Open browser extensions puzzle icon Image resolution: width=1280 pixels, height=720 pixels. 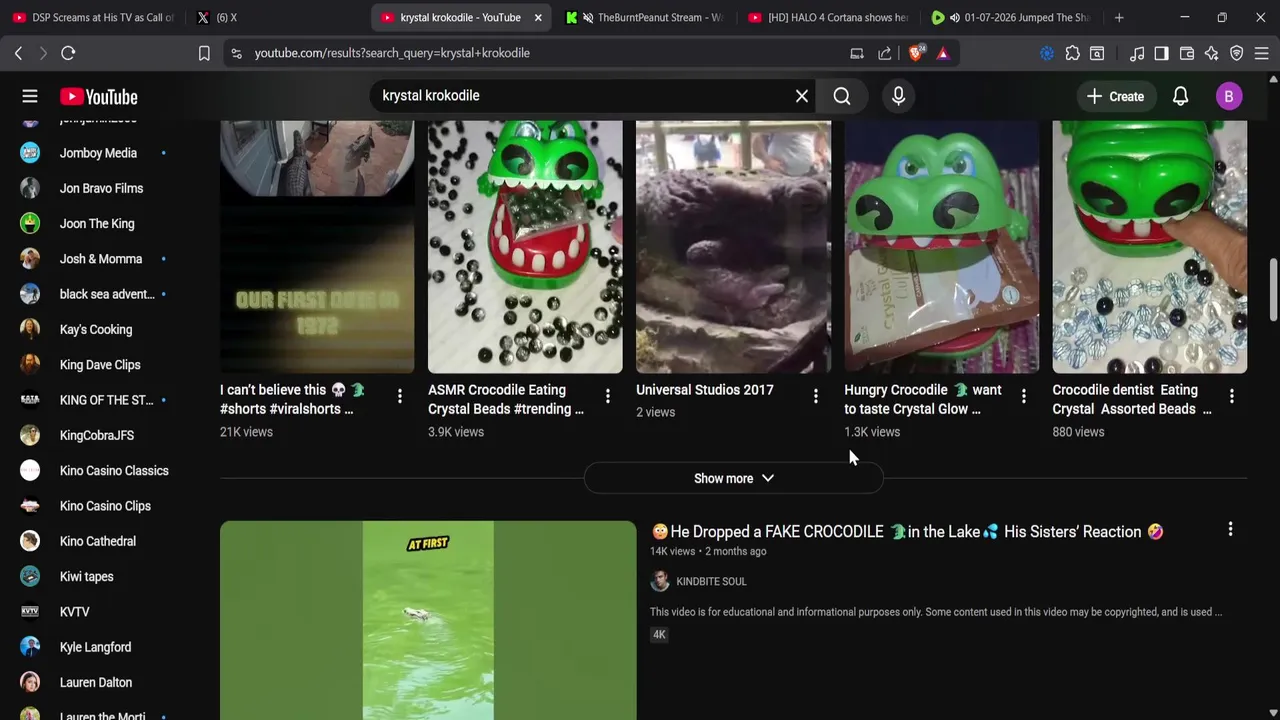tap(1072, 53)
